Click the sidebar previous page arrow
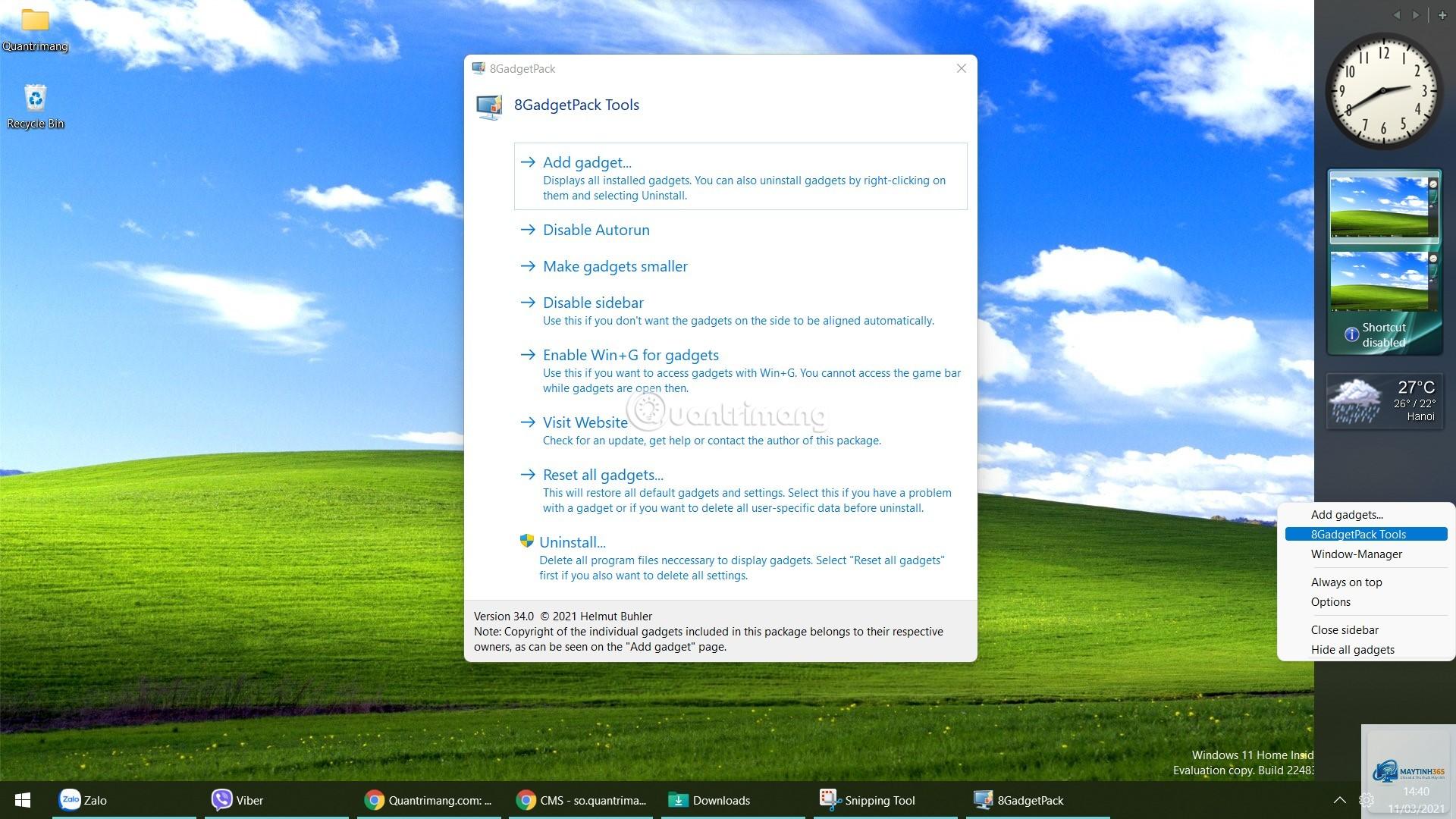 (x=1396, y=15)
